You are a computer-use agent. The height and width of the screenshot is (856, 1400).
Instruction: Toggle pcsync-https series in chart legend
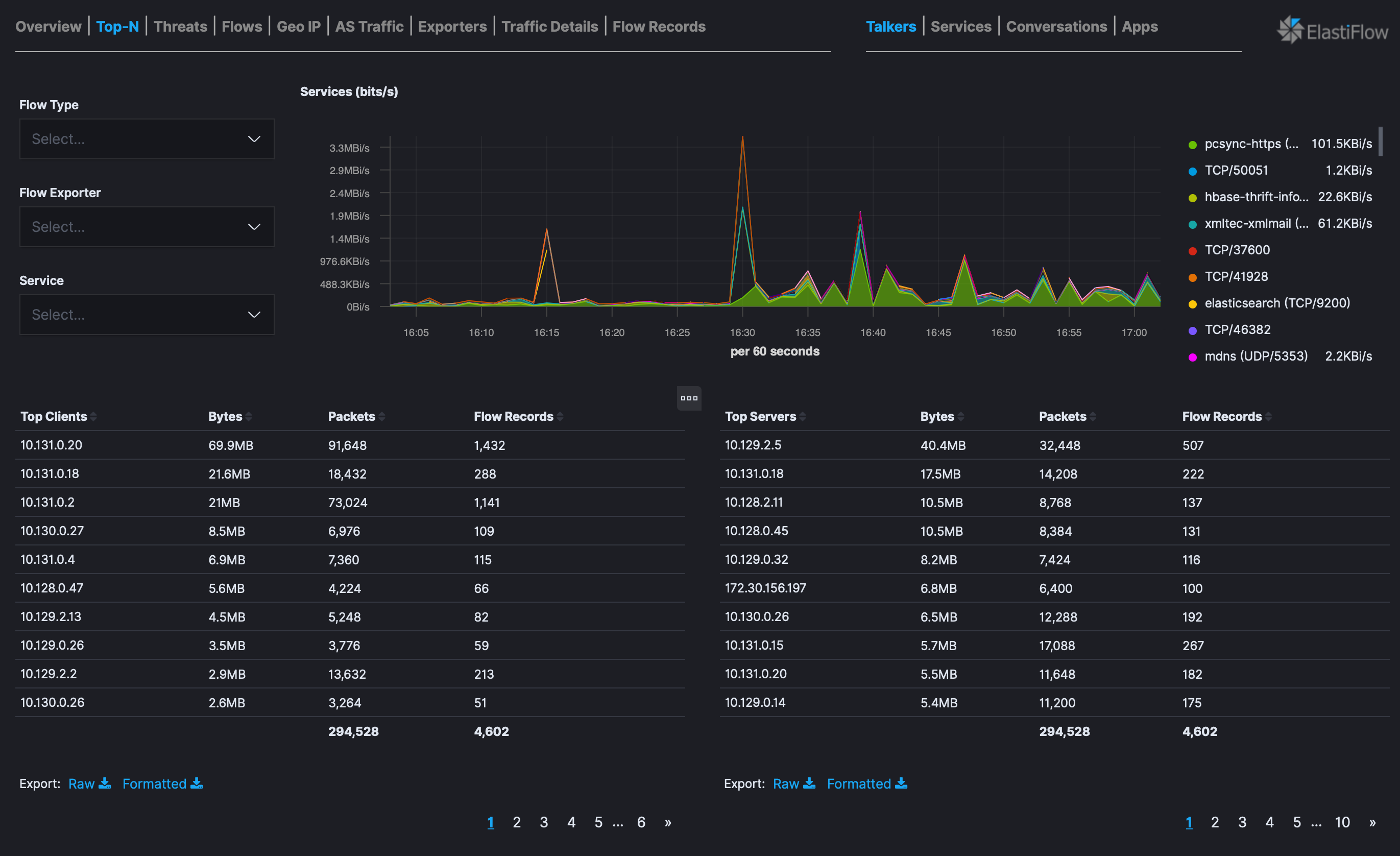(x=1250, y=144)
